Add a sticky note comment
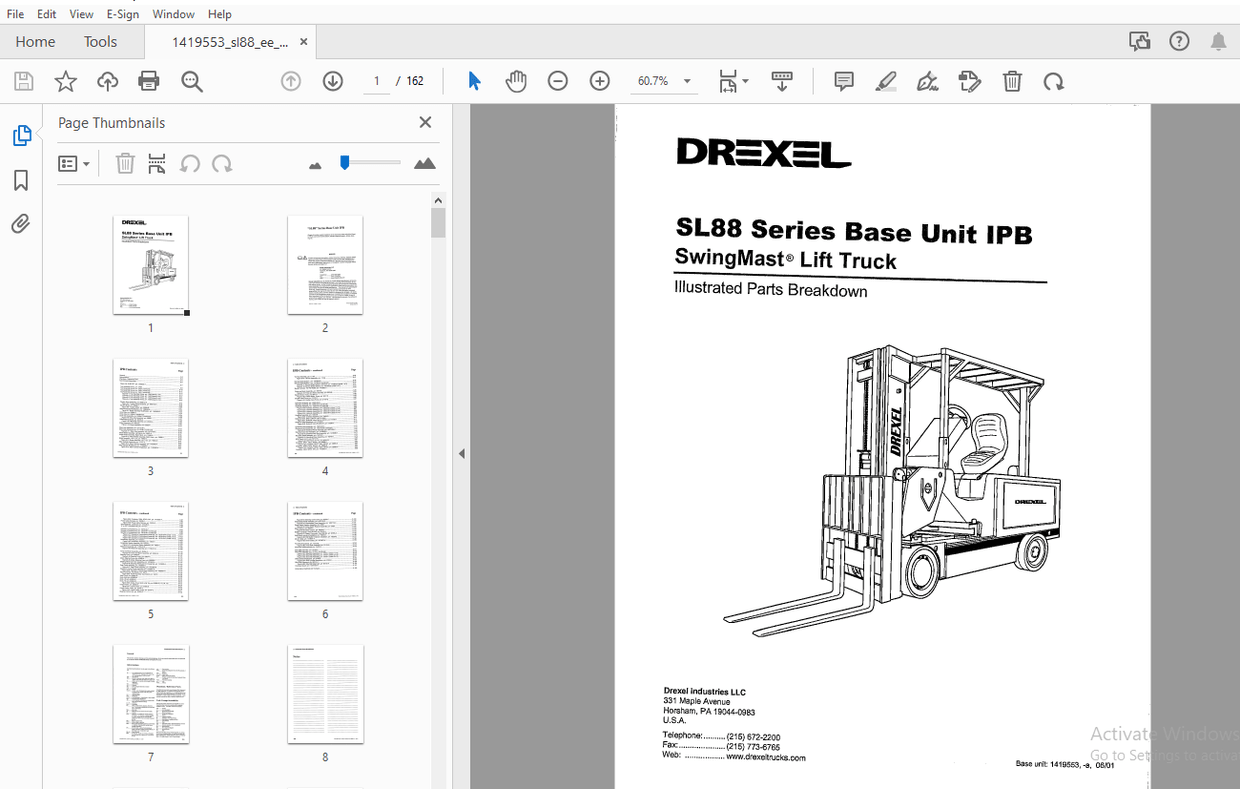1240x789 pixels. tap(843, 81)
